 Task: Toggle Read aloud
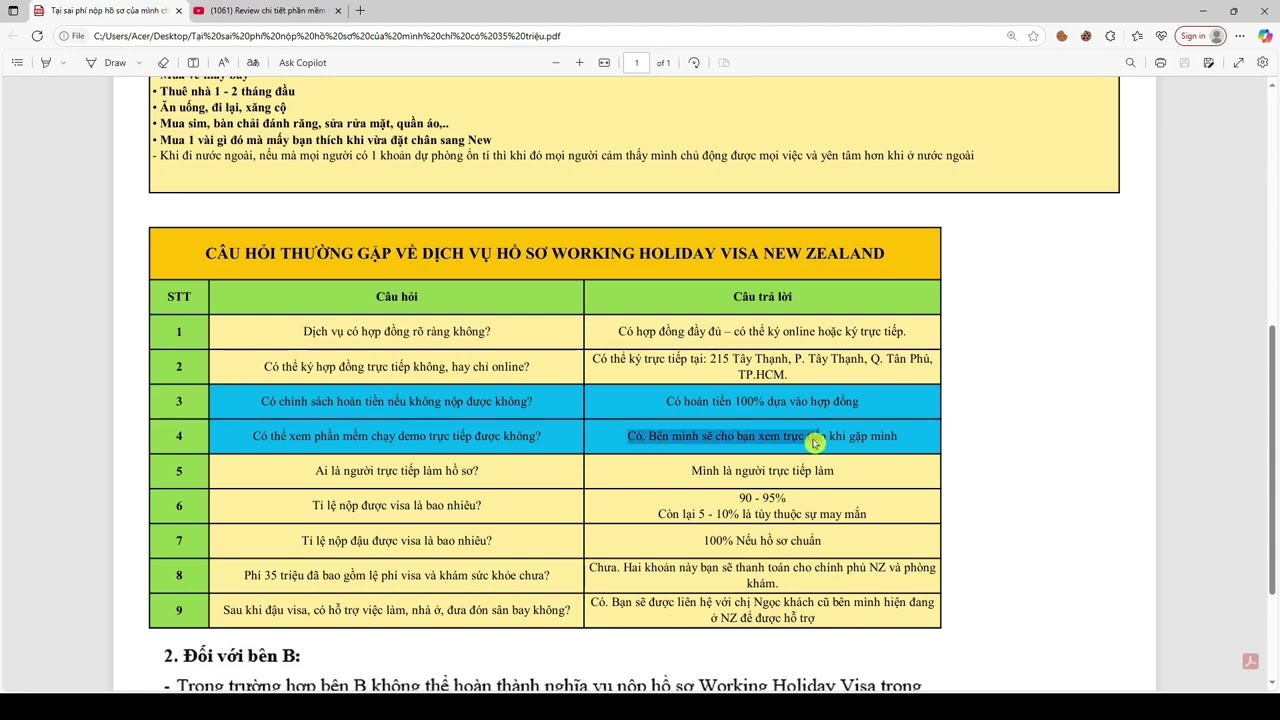coord(223,63)
